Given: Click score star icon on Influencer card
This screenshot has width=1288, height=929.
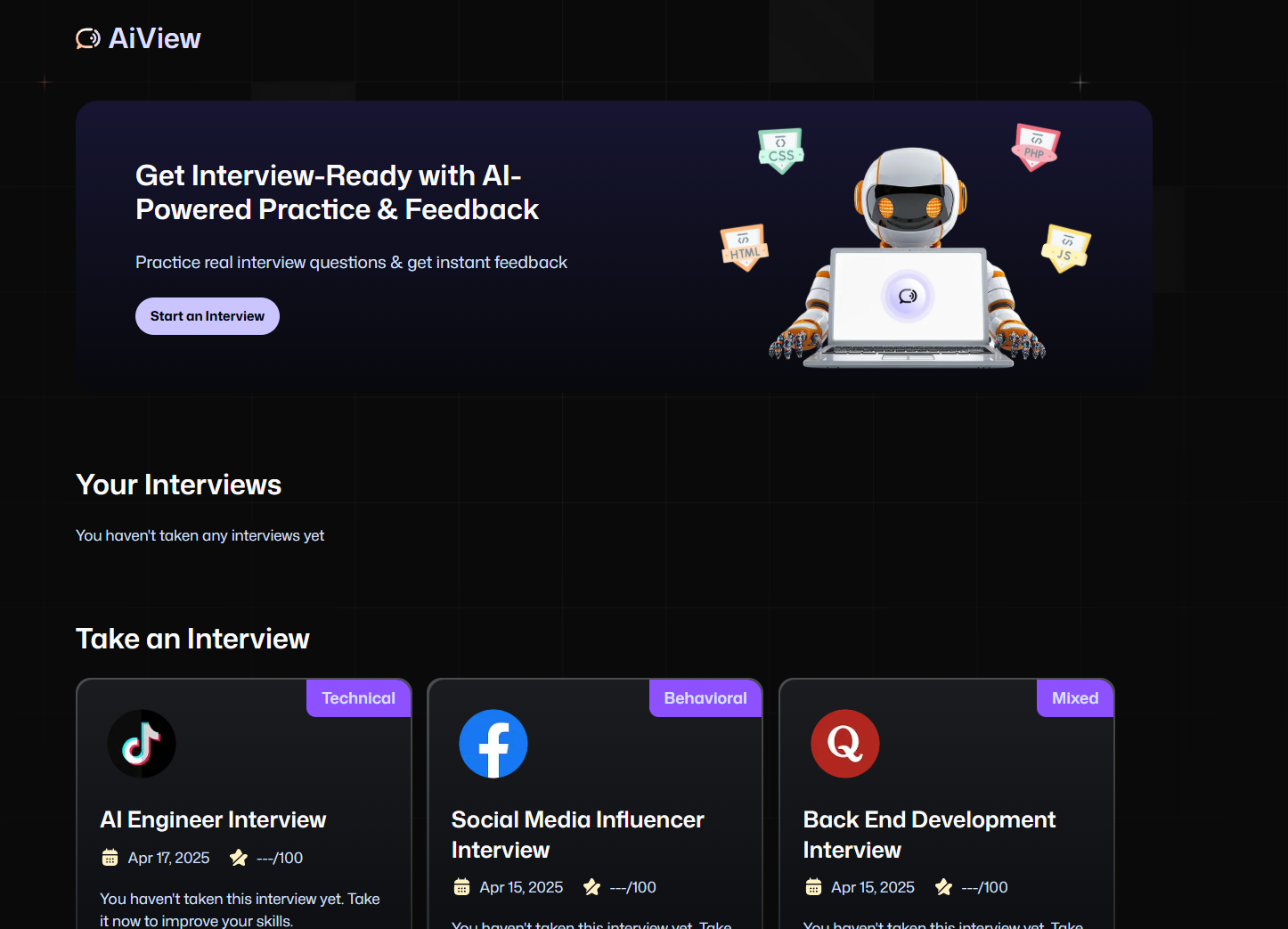Looking at the screenshot, I should 591,886.
